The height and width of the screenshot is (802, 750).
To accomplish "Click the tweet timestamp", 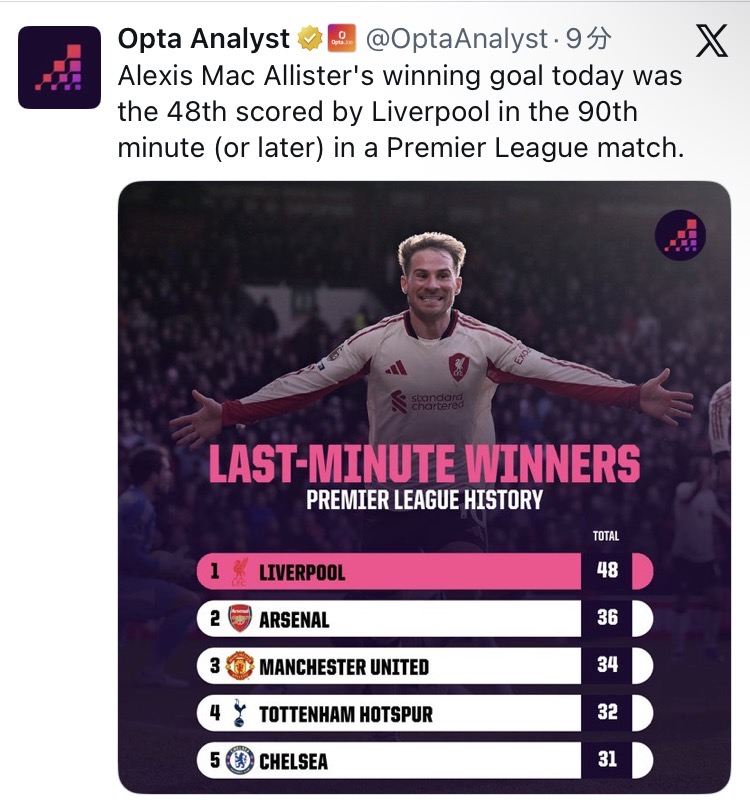I will pyautogui.click(x=590, y=40).
